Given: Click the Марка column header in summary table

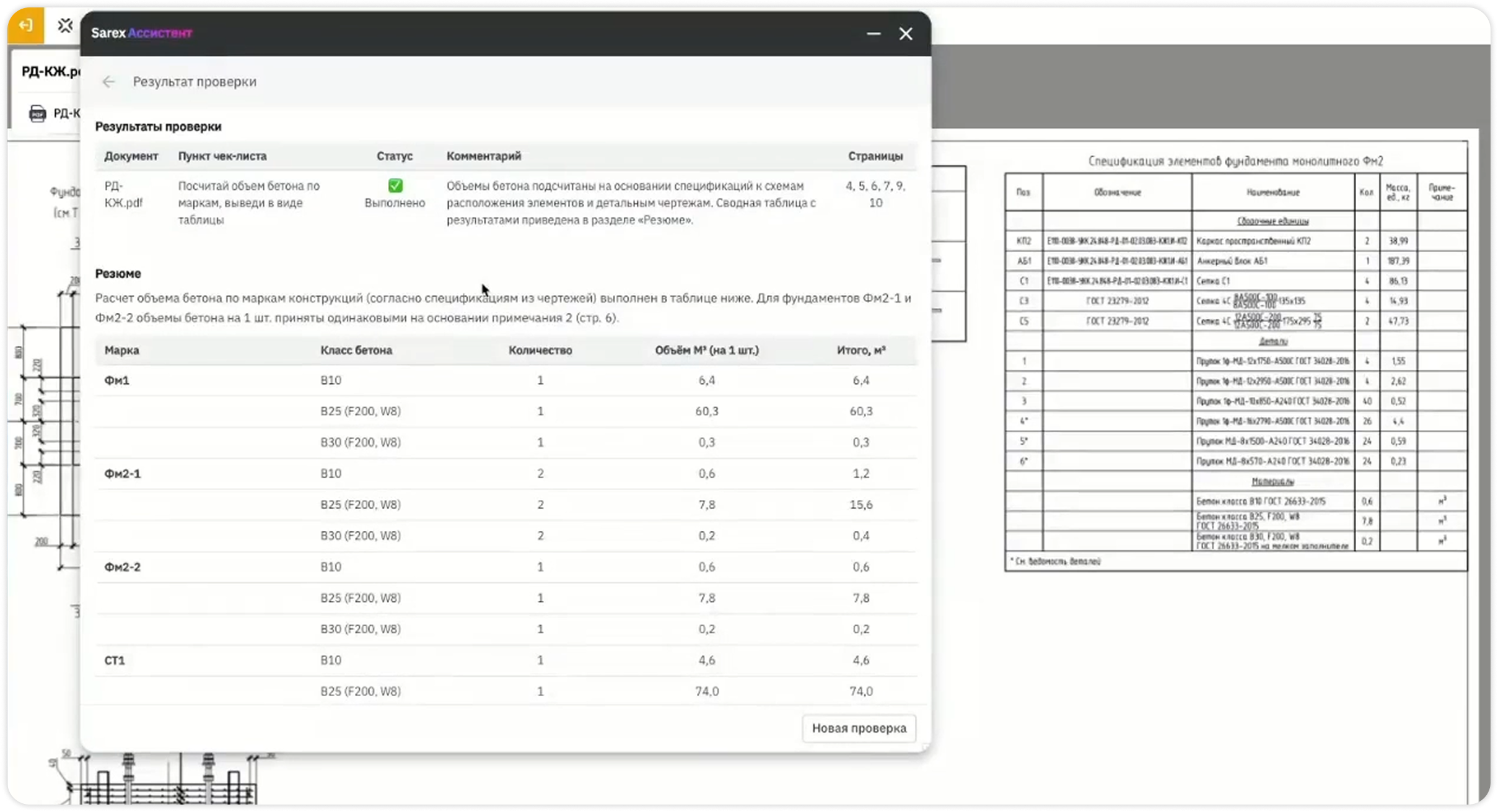Looking at the screenshot, I should coord(121,350).
